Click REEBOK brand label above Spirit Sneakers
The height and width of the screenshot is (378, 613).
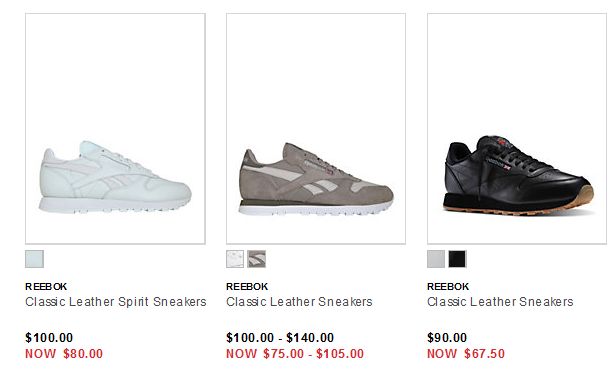(x=46, y=287)
